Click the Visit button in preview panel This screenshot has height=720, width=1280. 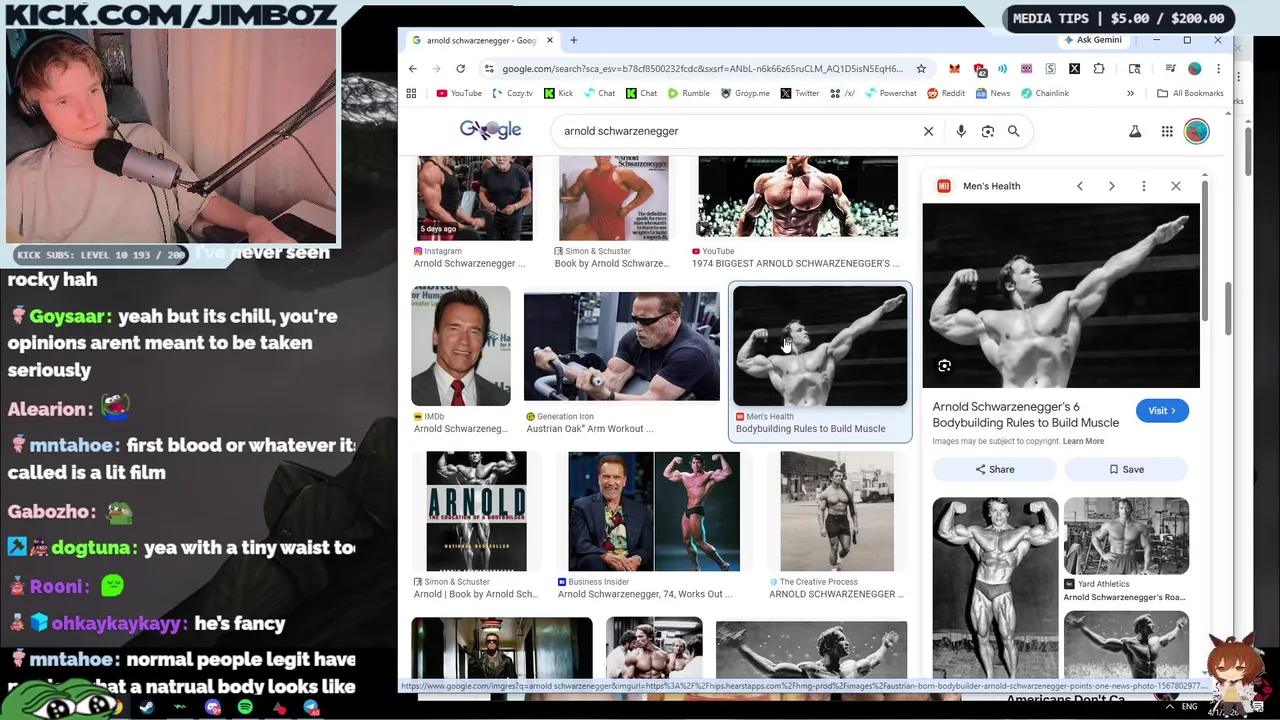click(x=1162, y=411)
